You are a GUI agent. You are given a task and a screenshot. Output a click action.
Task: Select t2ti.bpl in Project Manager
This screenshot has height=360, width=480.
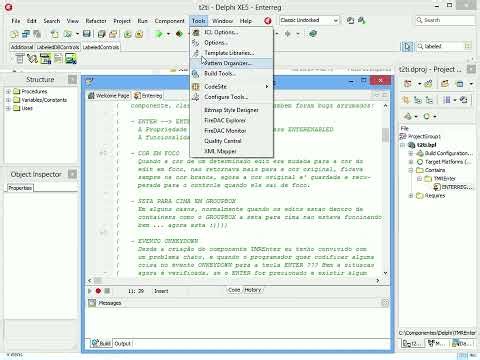[427, 145]
